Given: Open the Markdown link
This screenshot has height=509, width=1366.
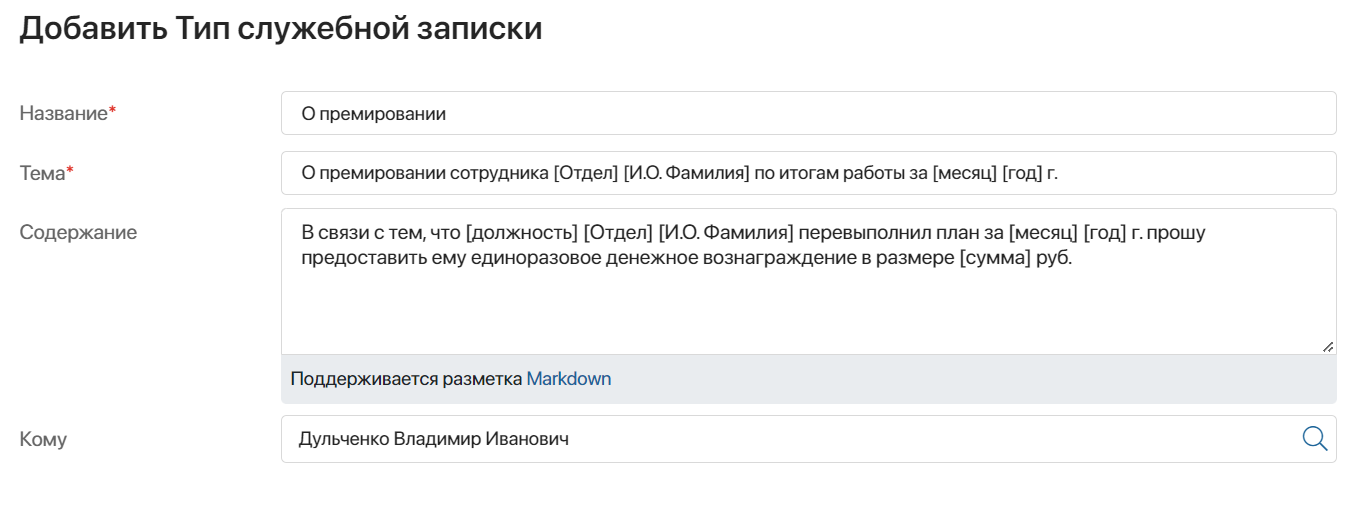Looking at the screenshot, I should [x=568, y=379].
